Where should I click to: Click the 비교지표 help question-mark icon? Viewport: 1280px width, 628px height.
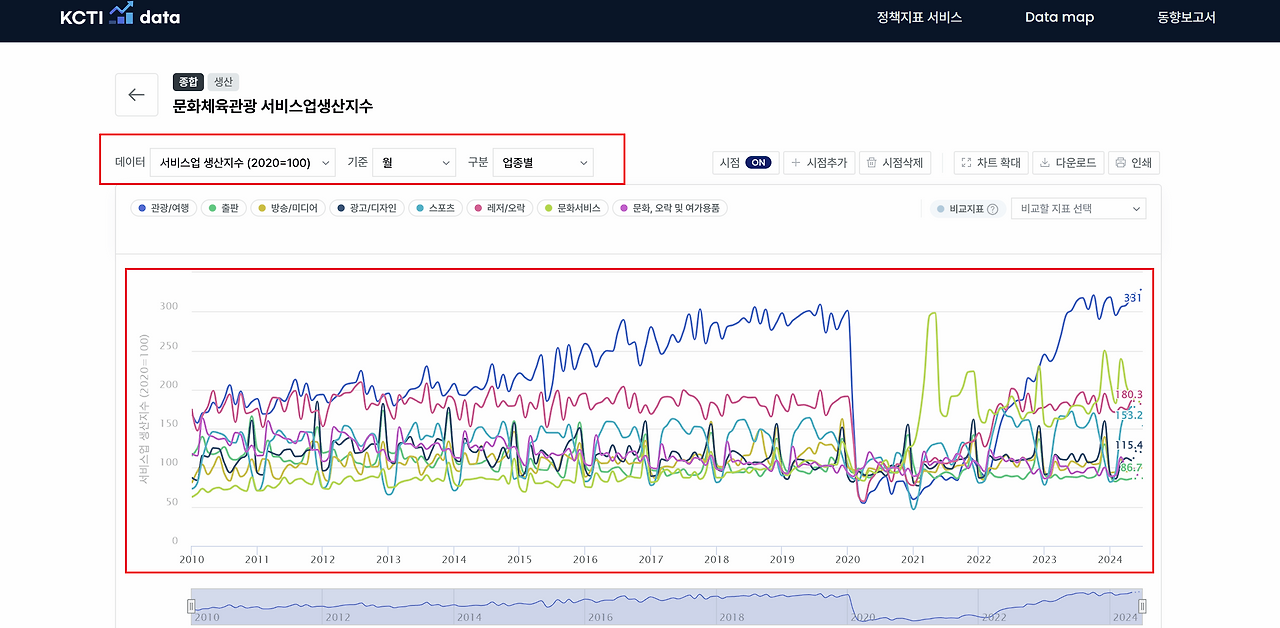tap(993, 209)
